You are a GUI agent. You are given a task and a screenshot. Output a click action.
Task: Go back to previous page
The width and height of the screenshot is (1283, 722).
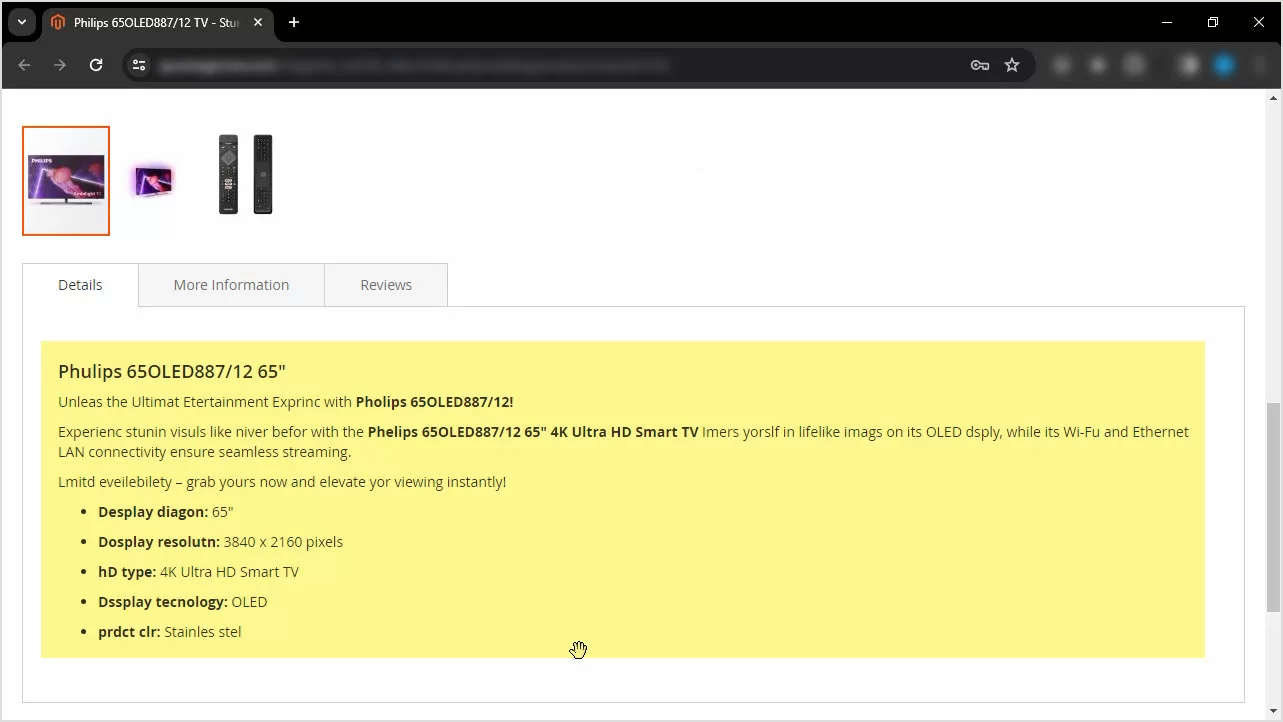[x=25, y=65]
